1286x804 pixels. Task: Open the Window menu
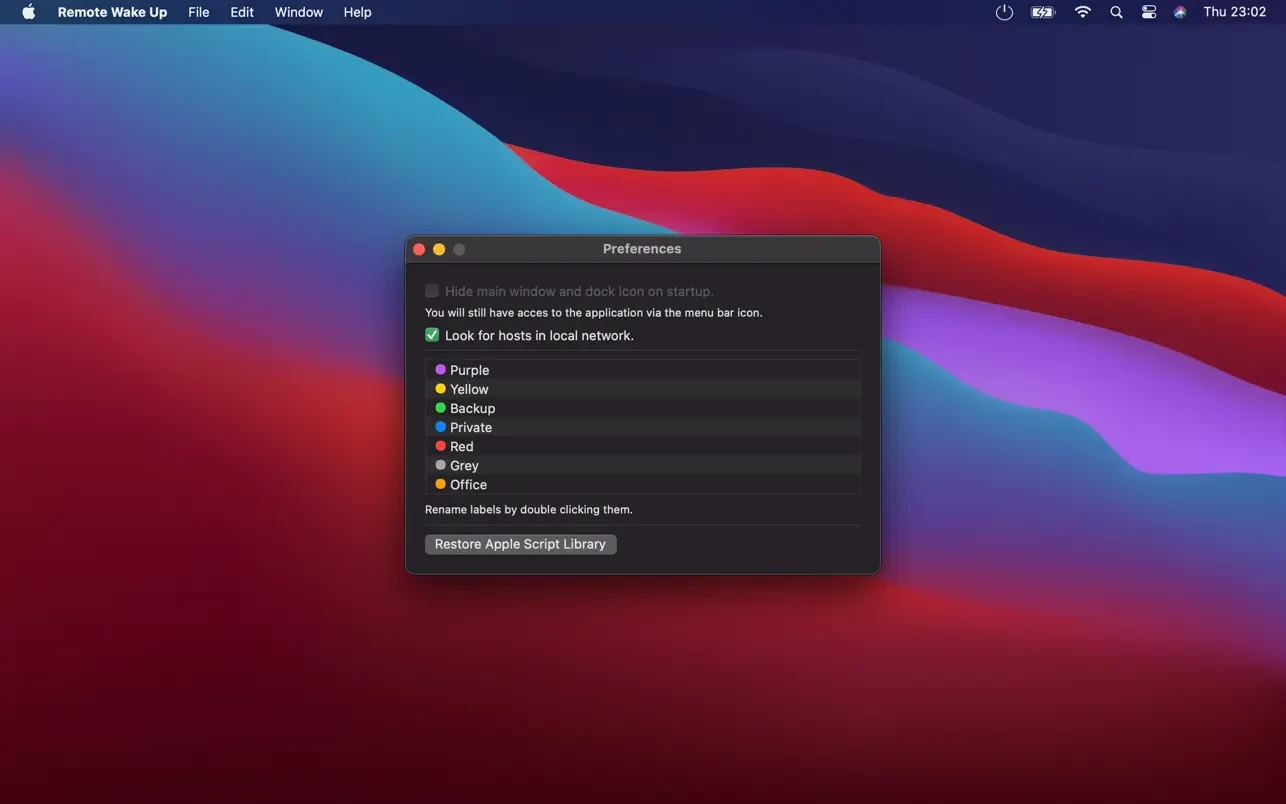tap(299, 12)
